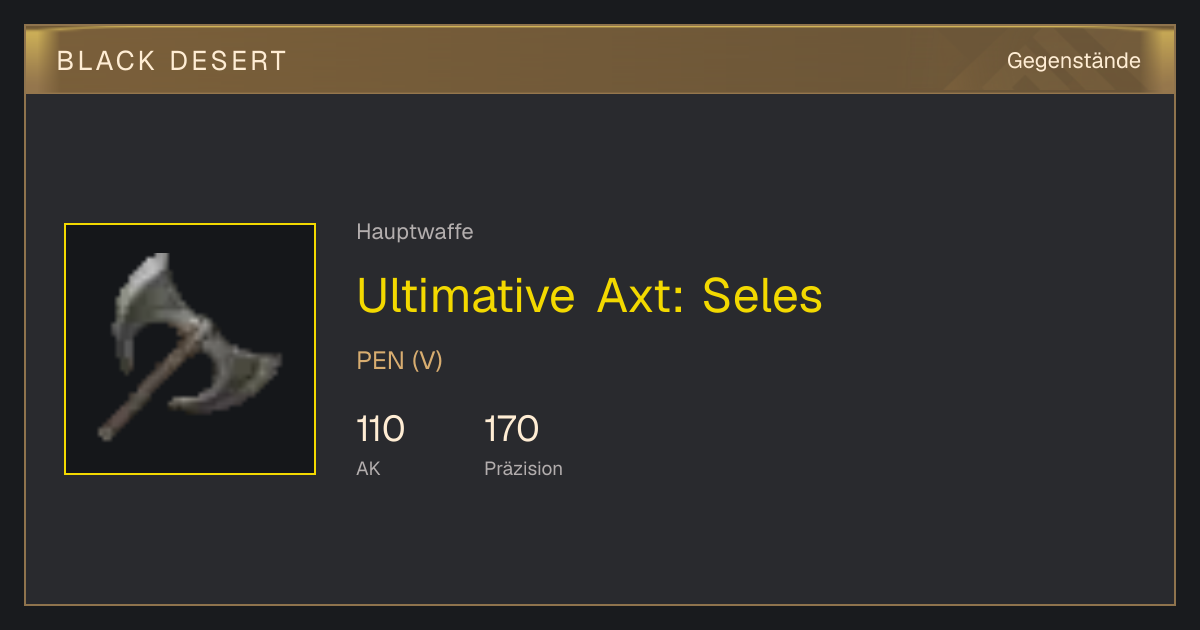Click PEN in the enhancement level text
This screenshot has height=630, width=1200.
pos(380,361)
